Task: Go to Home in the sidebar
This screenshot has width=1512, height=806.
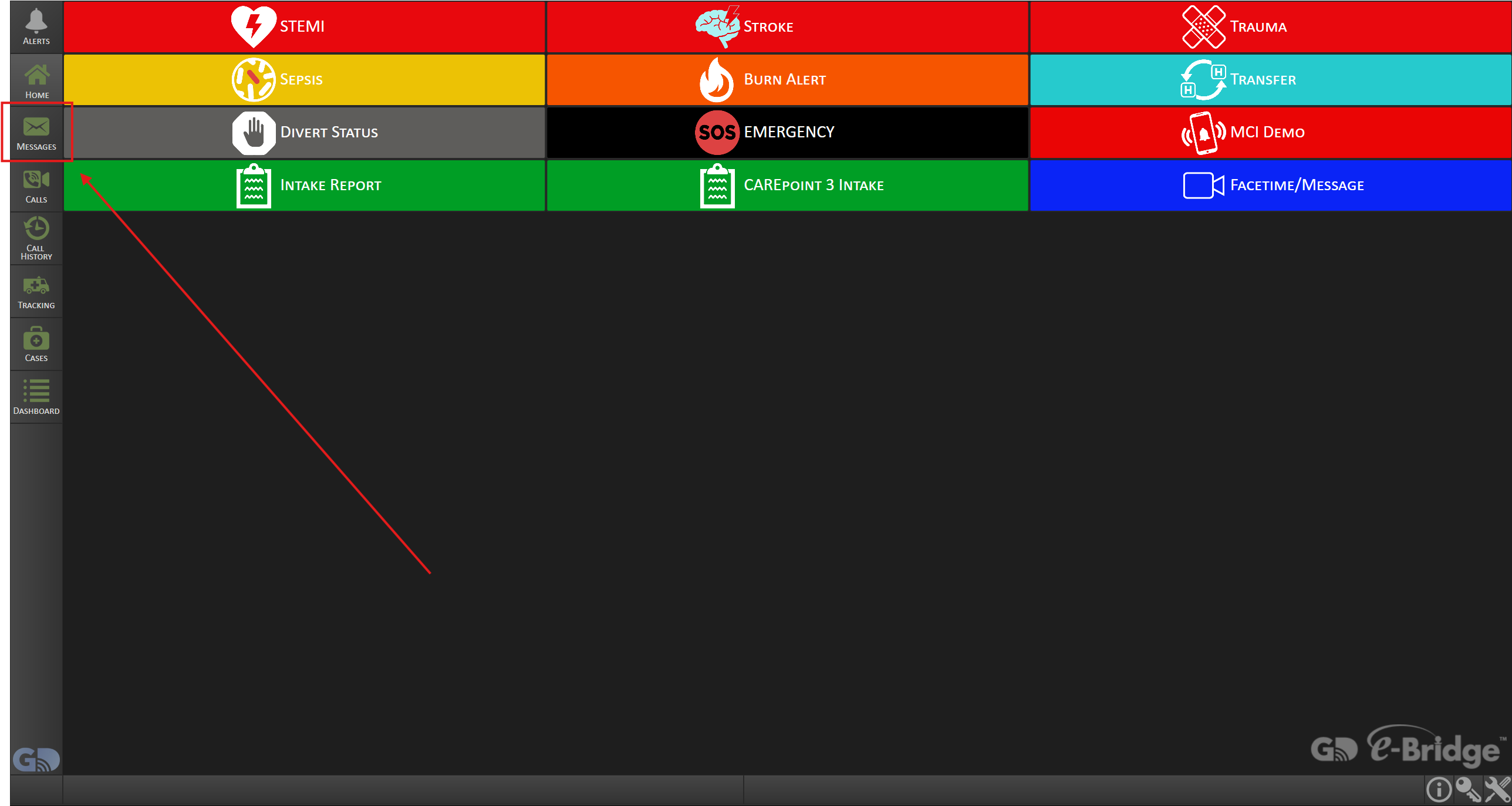Action: (36, 80)
